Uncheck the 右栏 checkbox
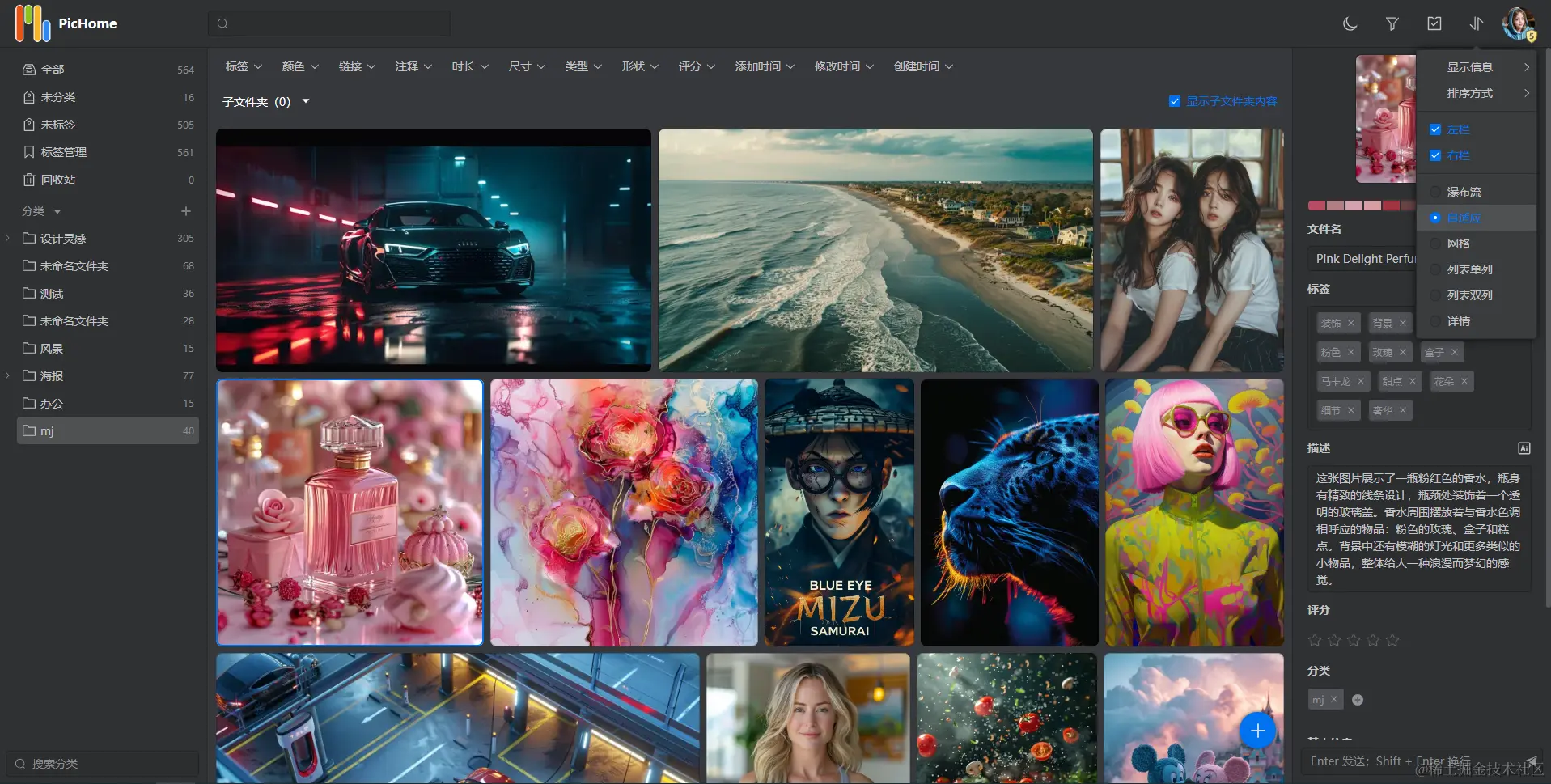Image resolution: width=1551 pixels, height=784 pixels. point(1435,155)
